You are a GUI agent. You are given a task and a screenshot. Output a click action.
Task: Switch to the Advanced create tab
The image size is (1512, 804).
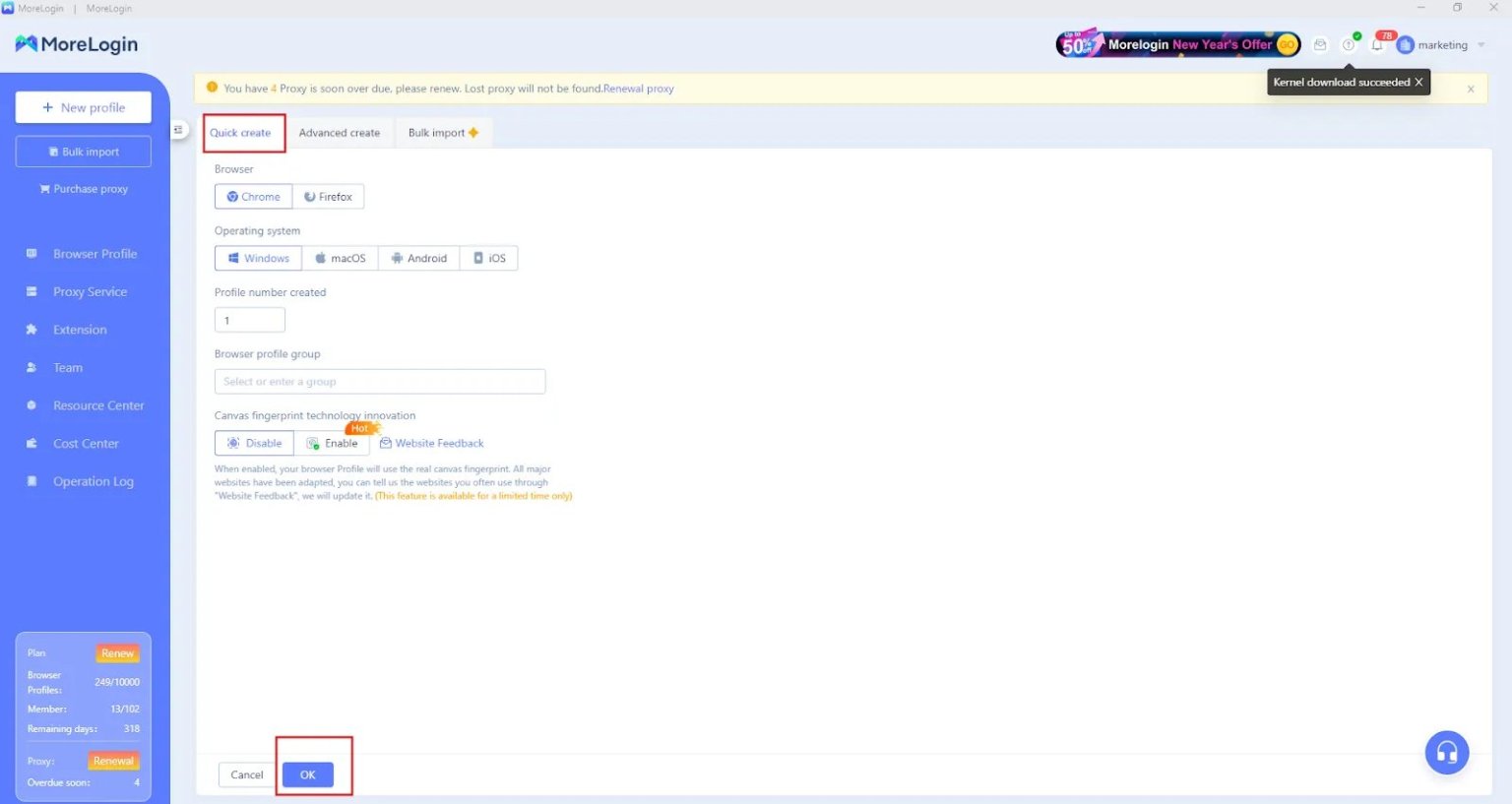pyautogui.click(x=339, y=133)
